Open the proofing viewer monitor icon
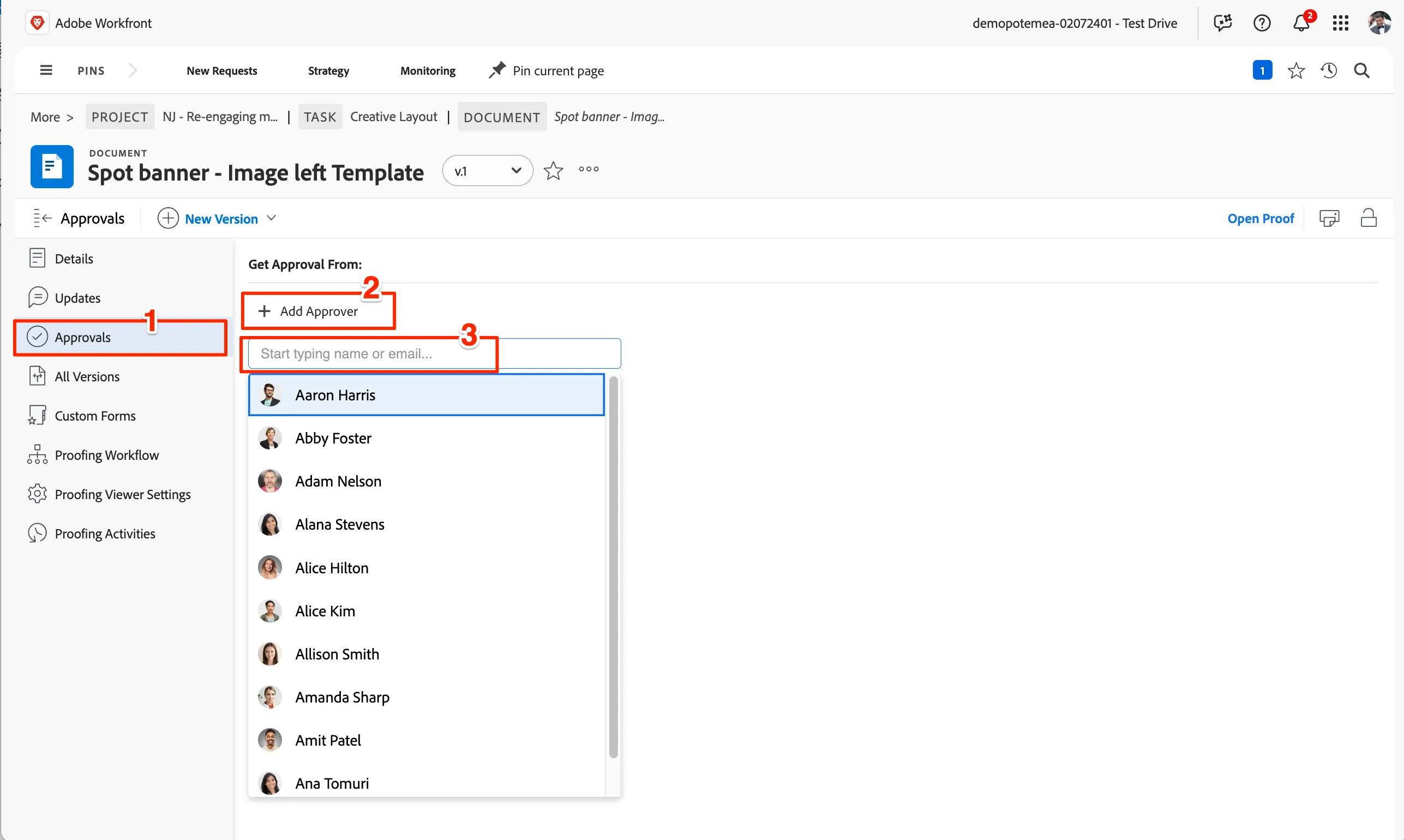 coord(1329,218)
